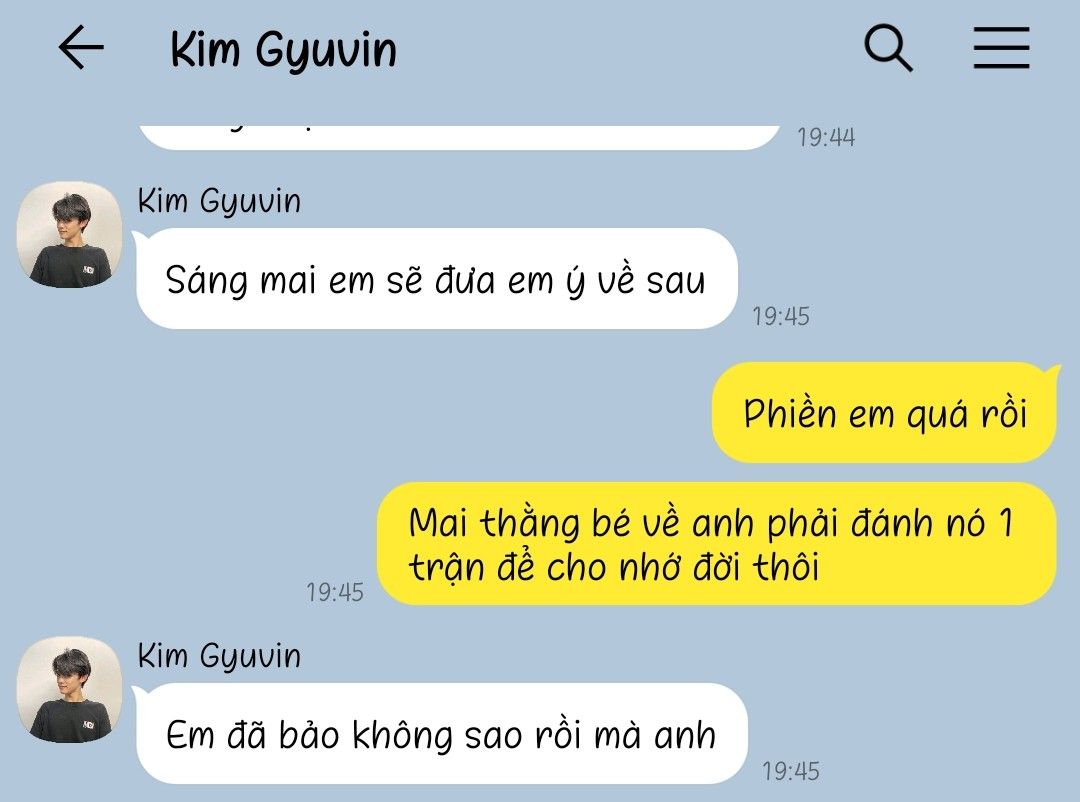The height and width of the screenshot is (802, 1080).
Task: Open the hamburger menu icon
Action: (1001, 48)
